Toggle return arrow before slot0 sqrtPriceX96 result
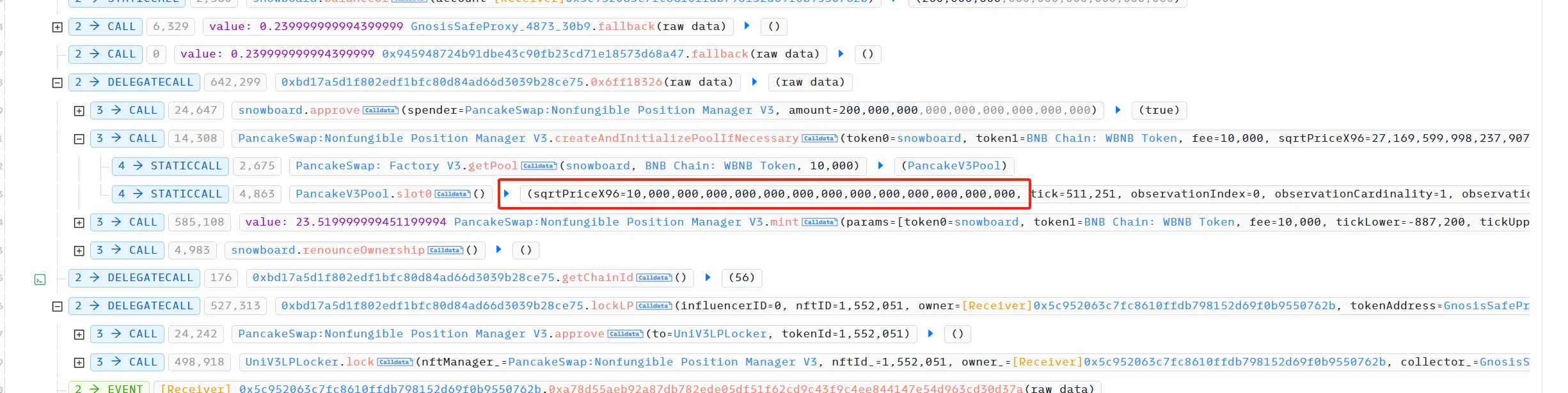 tap(507, 194)
